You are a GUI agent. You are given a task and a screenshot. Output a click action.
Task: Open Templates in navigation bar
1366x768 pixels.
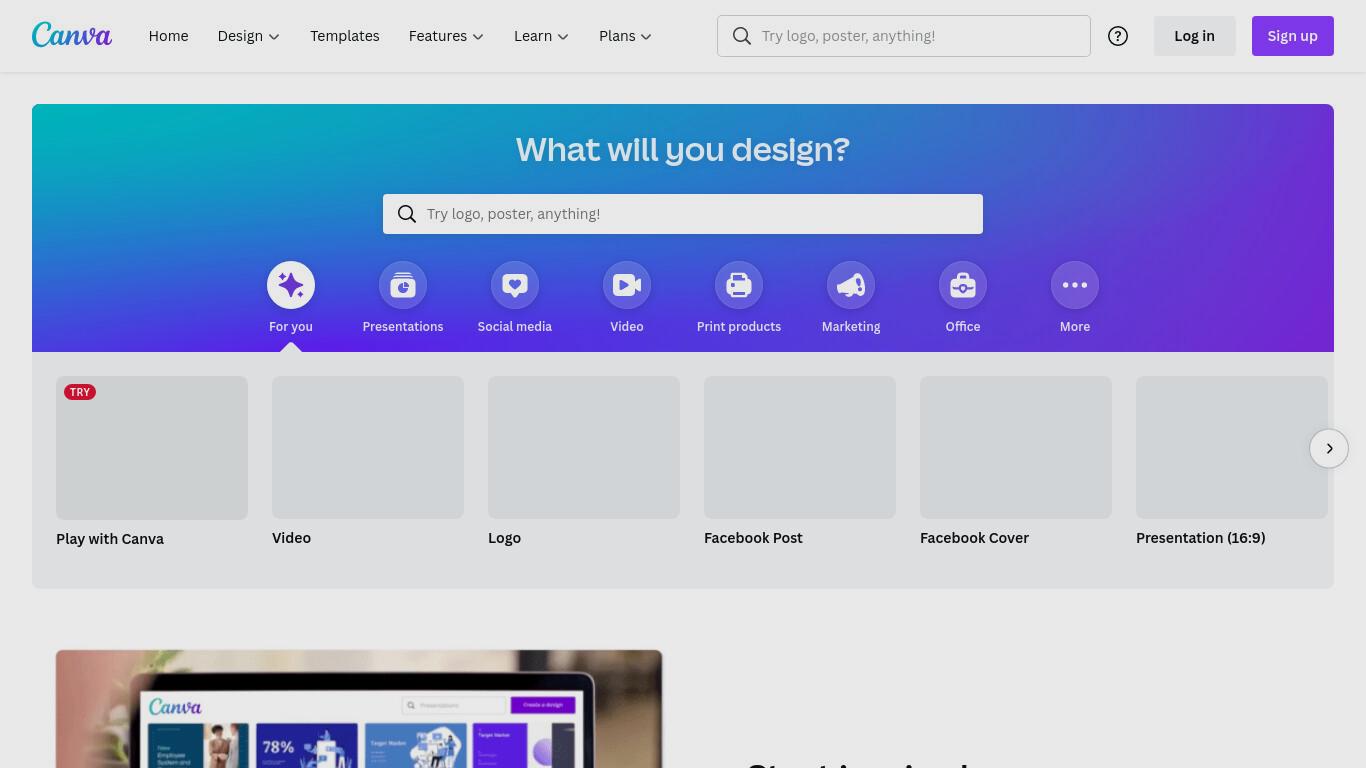[344, 36]
